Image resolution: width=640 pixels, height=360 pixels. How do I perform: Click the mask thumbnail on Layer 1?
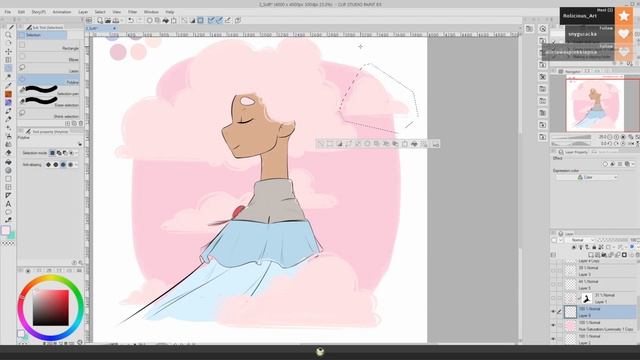click(587, 298)
